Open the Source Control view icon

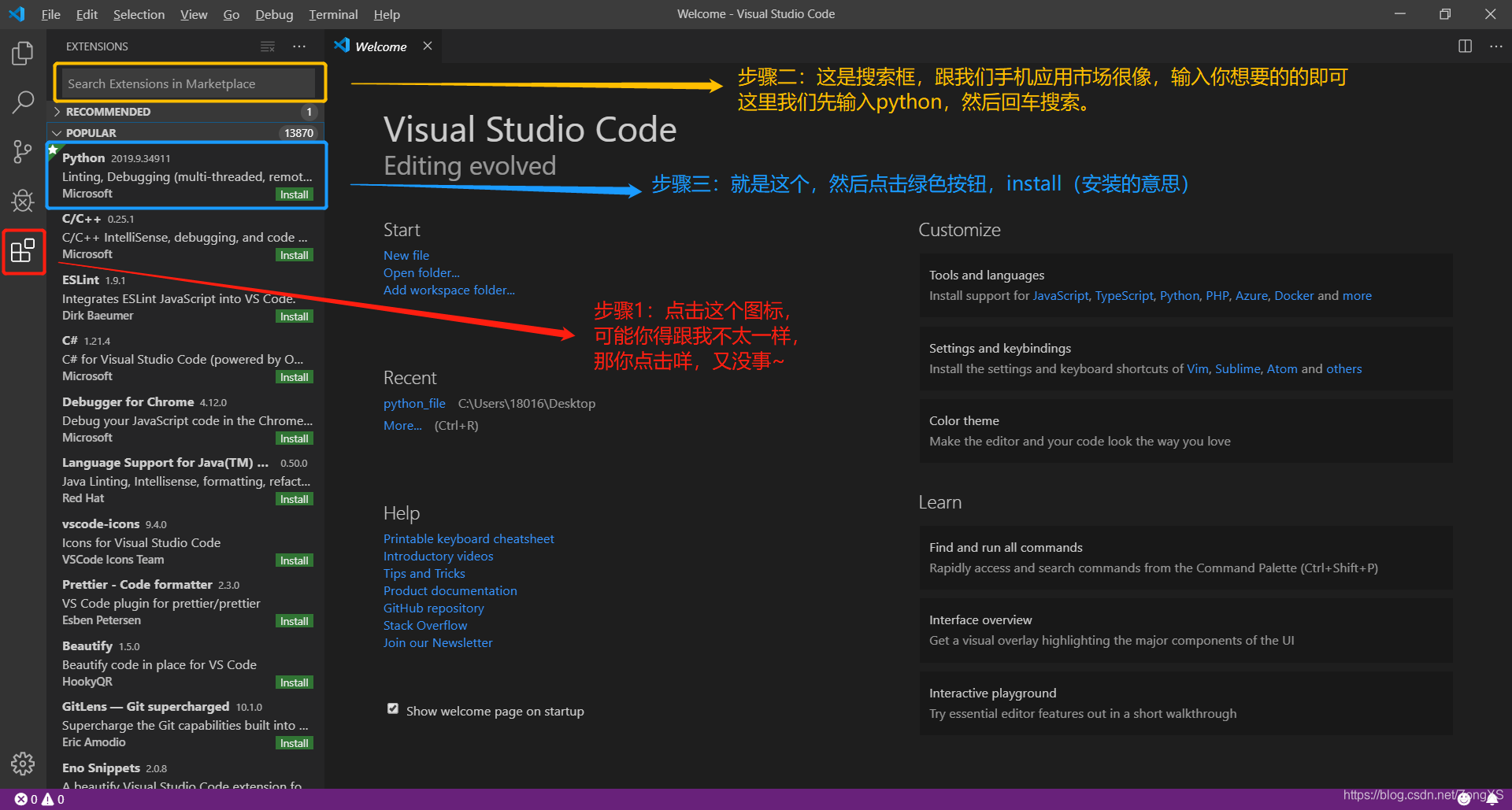(23, 151)
